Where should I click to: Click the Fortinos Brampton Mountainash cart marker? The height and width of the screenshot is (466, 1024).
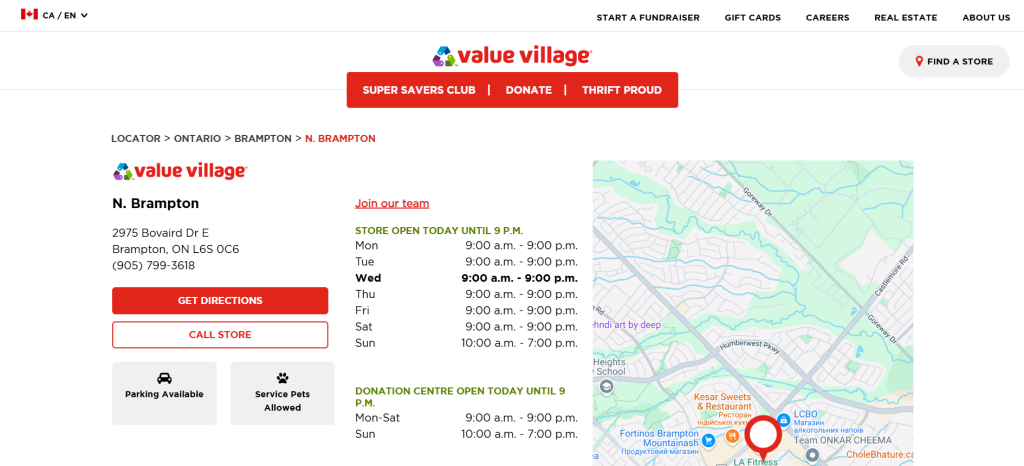pyautogui.click(x=708, y=441)
